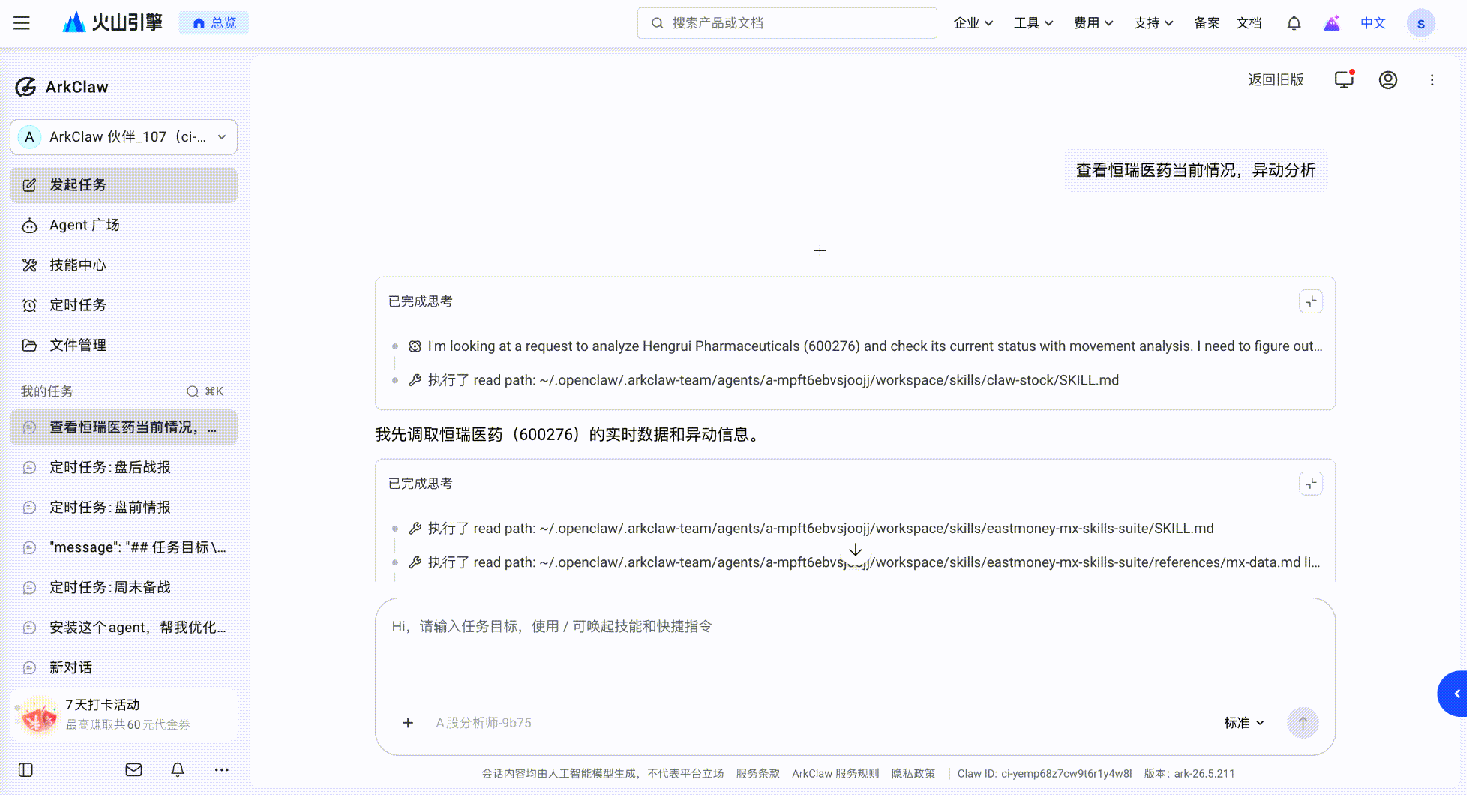Open Agent广场 in sidebar
The image size is (1467, 795).
click(124, 225)
